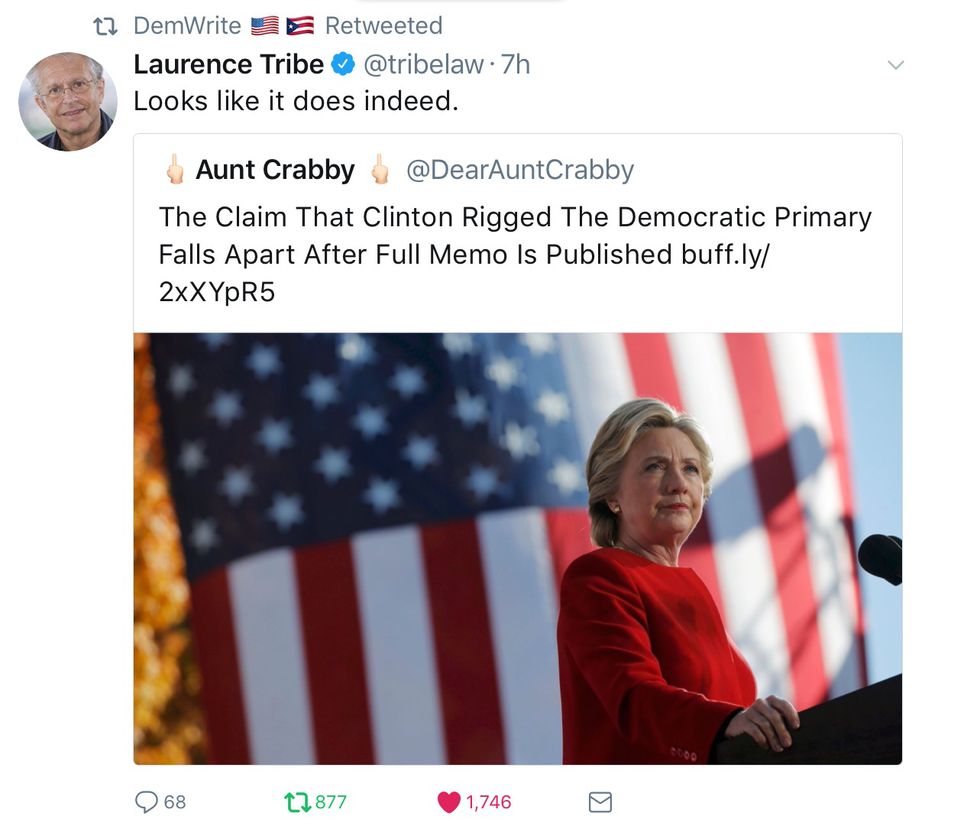Screen dimensions: 980x833
Task: Click the reply speech bubble icon
Action: [147, 802]
